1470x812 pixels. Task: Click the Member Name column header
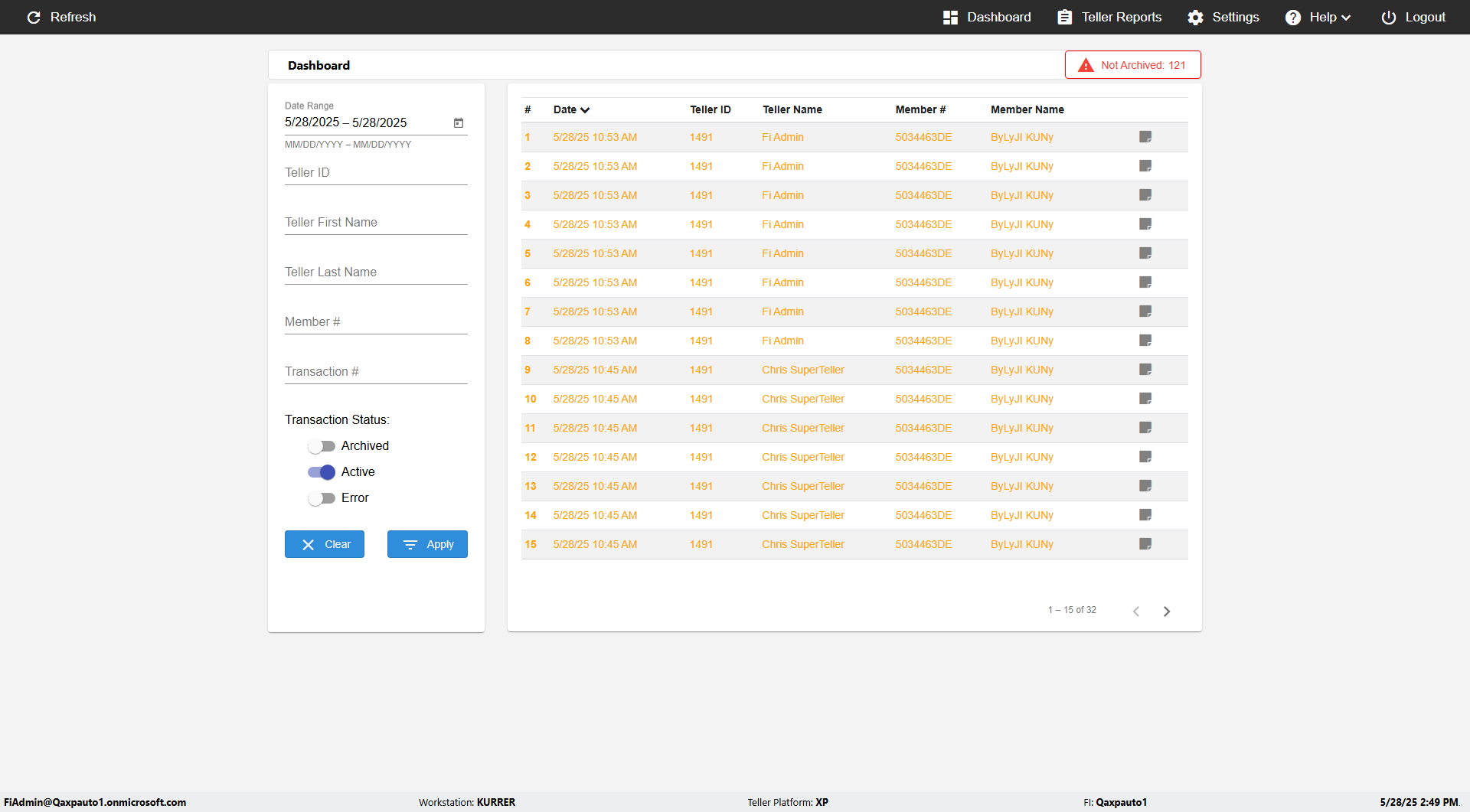[x=1027, y=109]
